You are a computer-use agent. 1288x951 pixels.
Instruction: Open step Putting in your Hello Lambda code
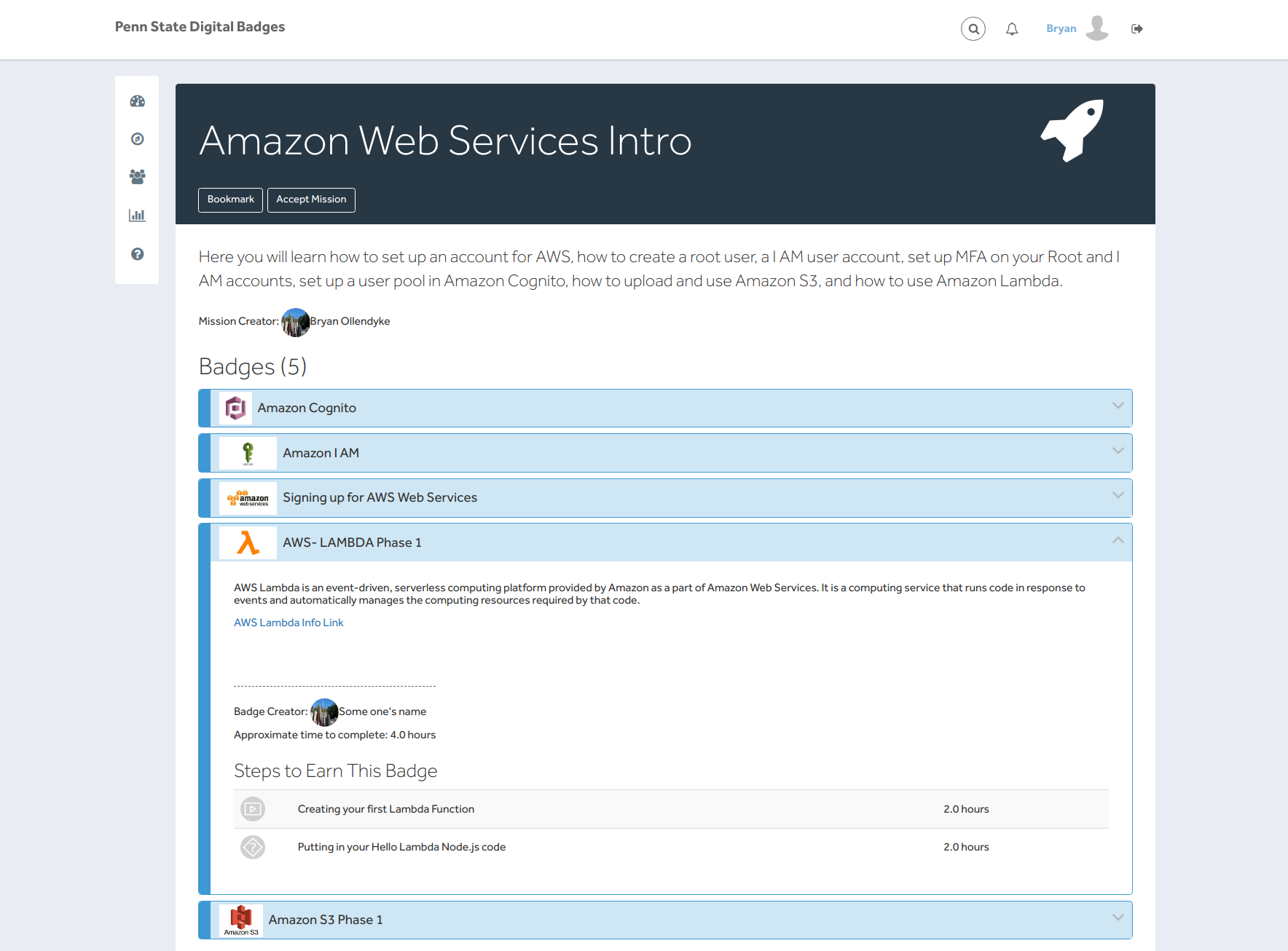pyautogui.click(x=401, y=847)
